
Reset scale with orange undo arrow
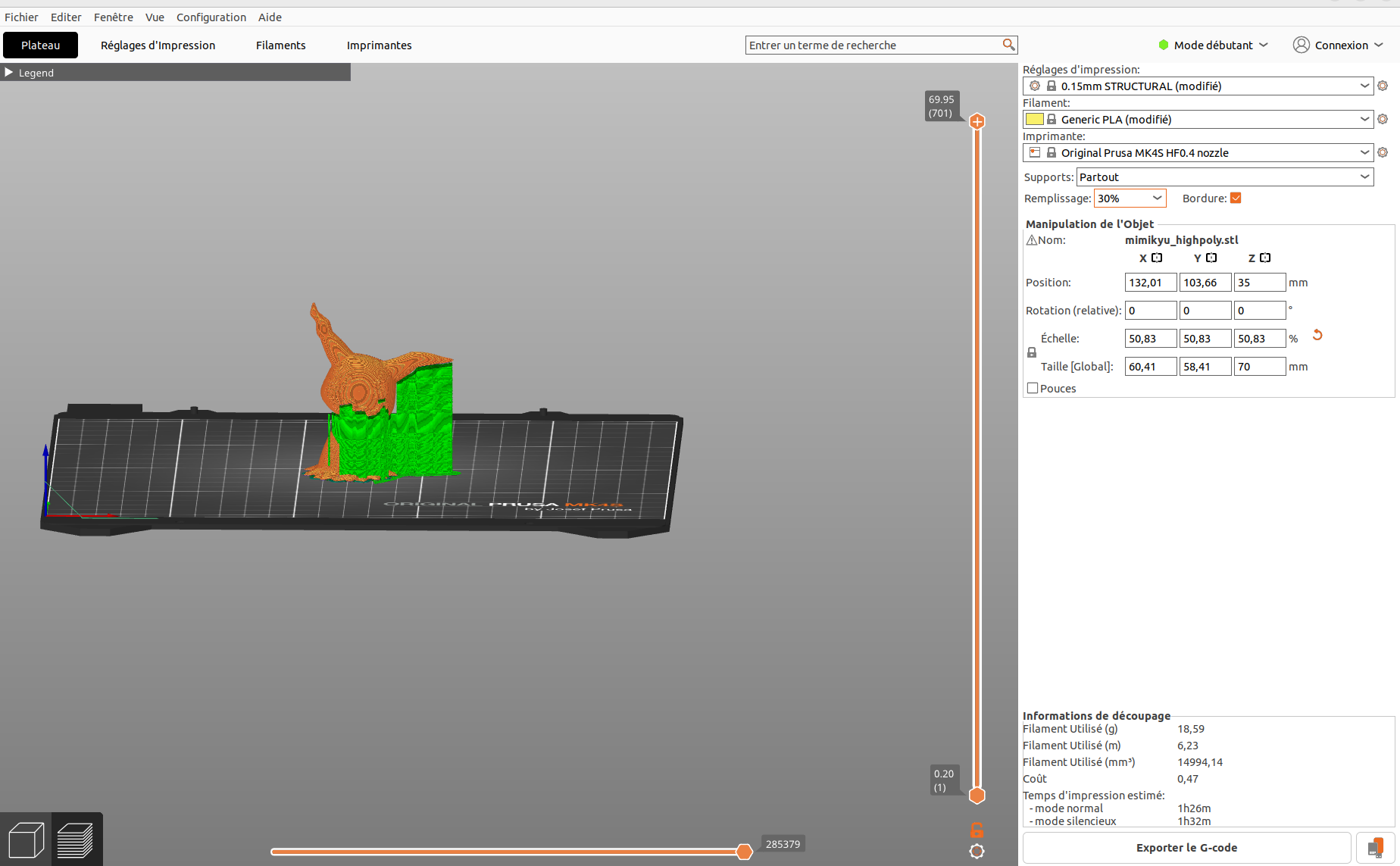(1317, 335)
